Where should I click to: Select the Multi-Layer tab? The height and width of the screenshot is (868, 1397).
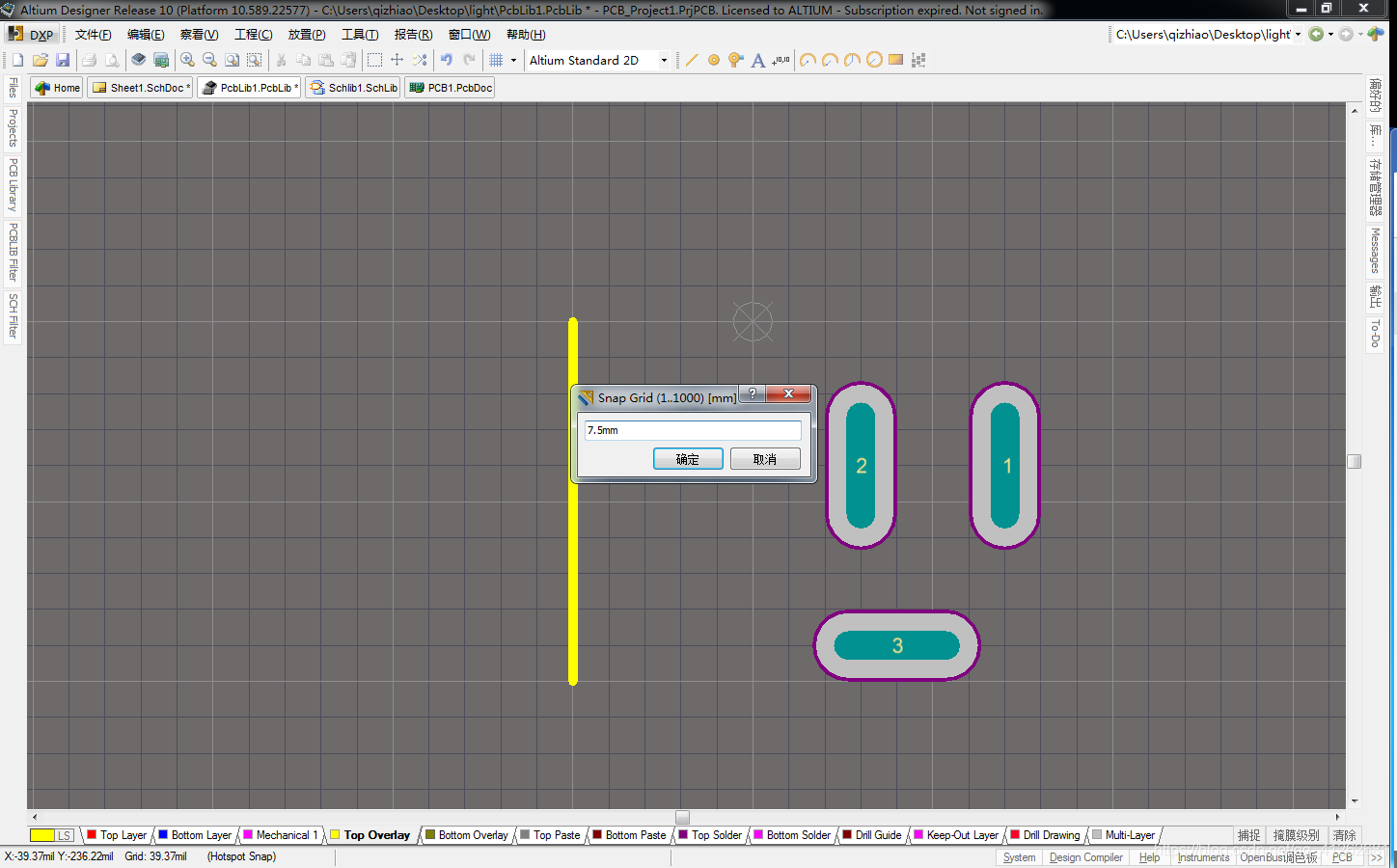click(1123, 835)
